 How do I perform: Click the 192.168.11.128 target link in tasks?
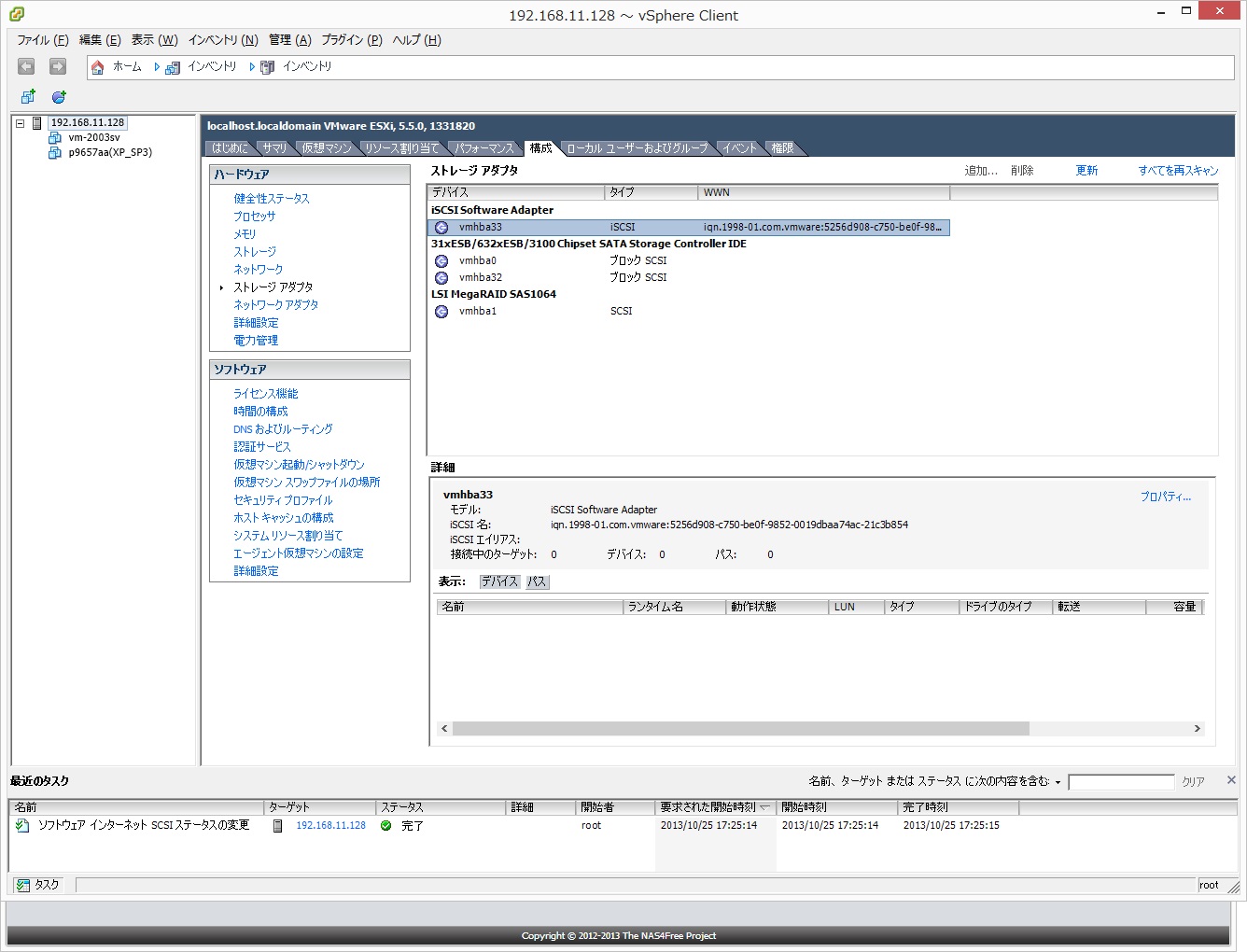[x=330, y=825]
